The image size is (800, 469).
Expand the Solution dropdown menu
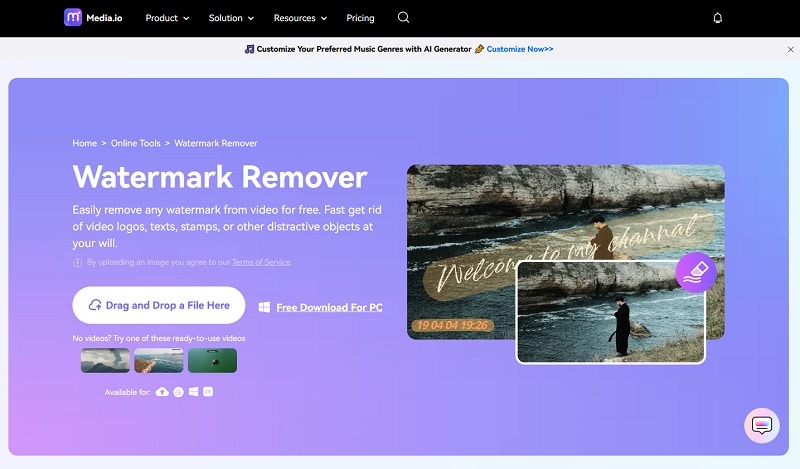pos(231,18)
